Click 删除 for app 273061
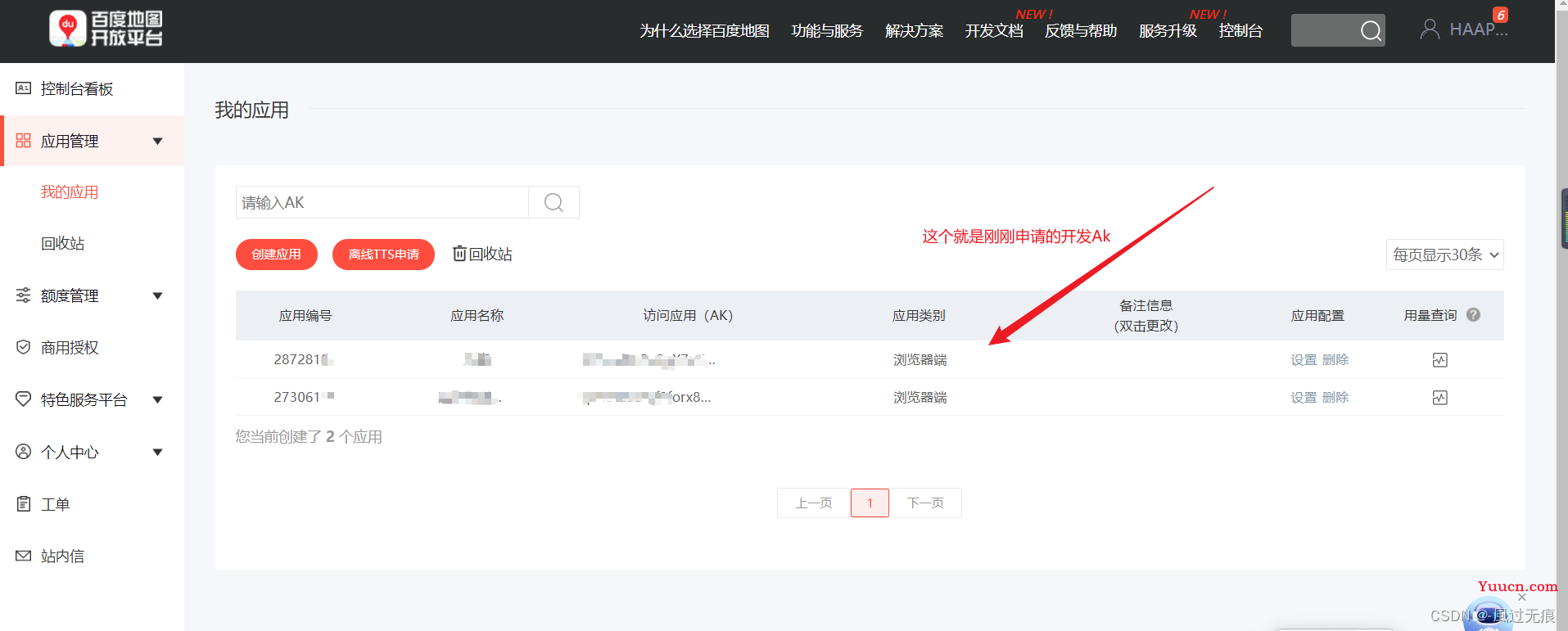Screen dimensions: 1568x631 click(1335, 398)
